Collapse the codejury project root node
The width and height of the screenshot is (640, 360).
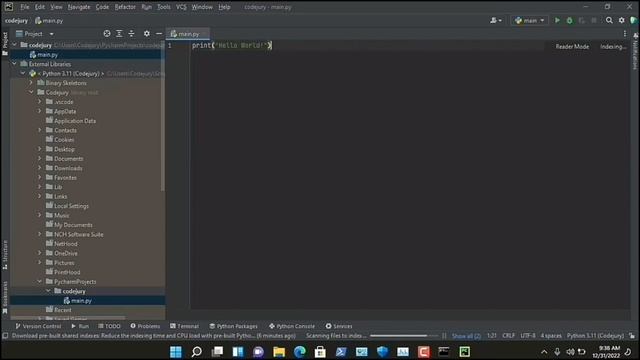15,45
